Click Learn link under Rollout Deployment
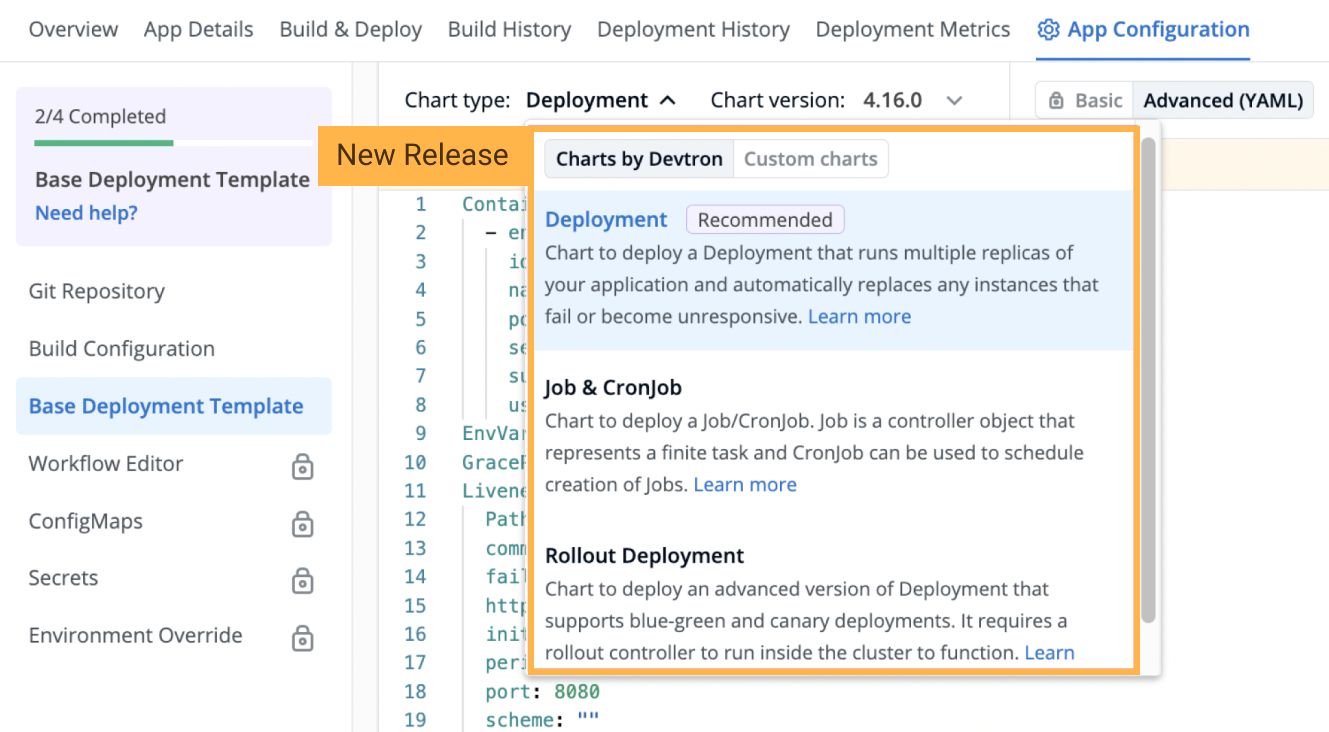Viewport: 1329px width, 732px height. [x=1049, y=653]
